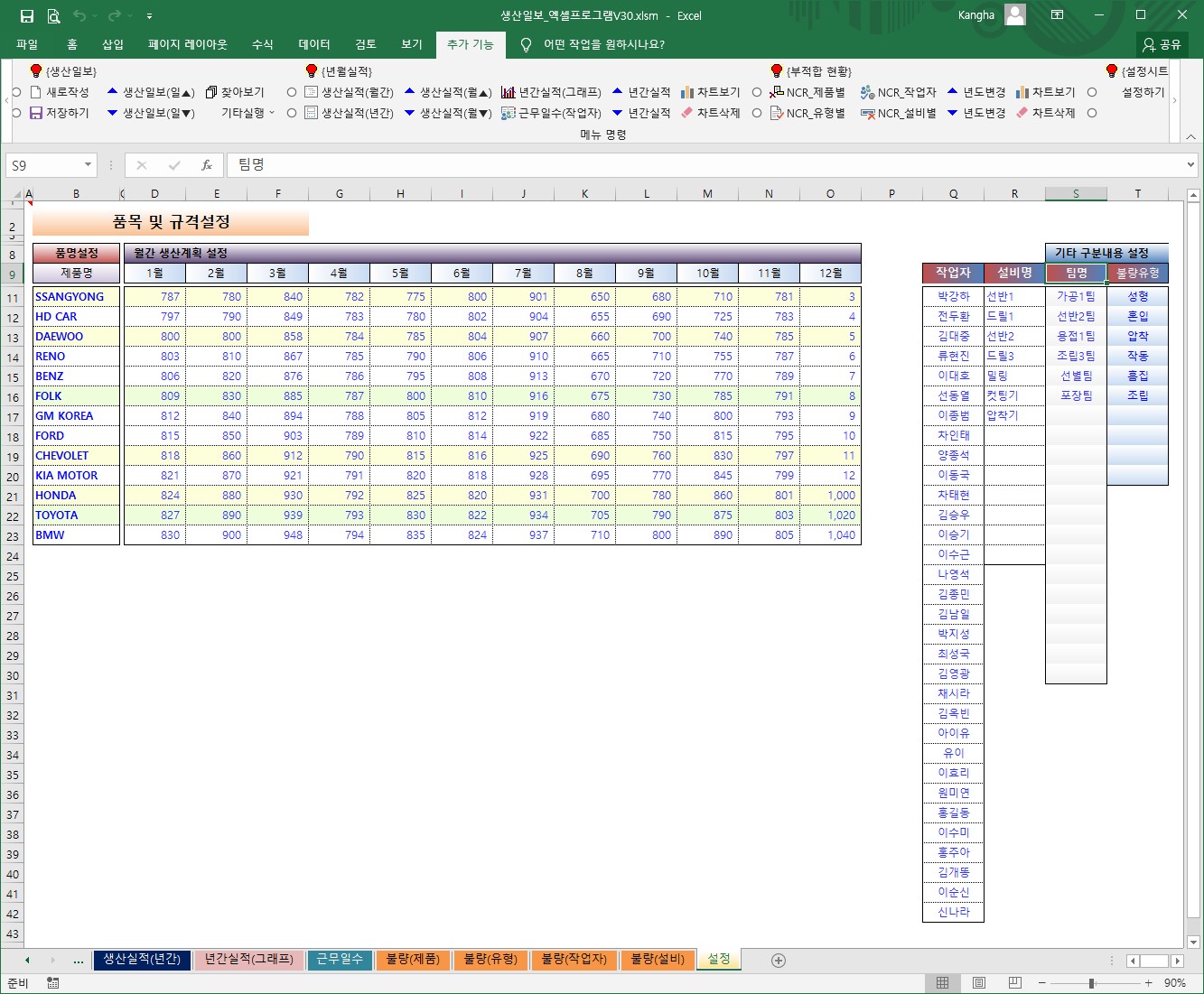Open the 삽입 ribbon tab

coord(113,44)
